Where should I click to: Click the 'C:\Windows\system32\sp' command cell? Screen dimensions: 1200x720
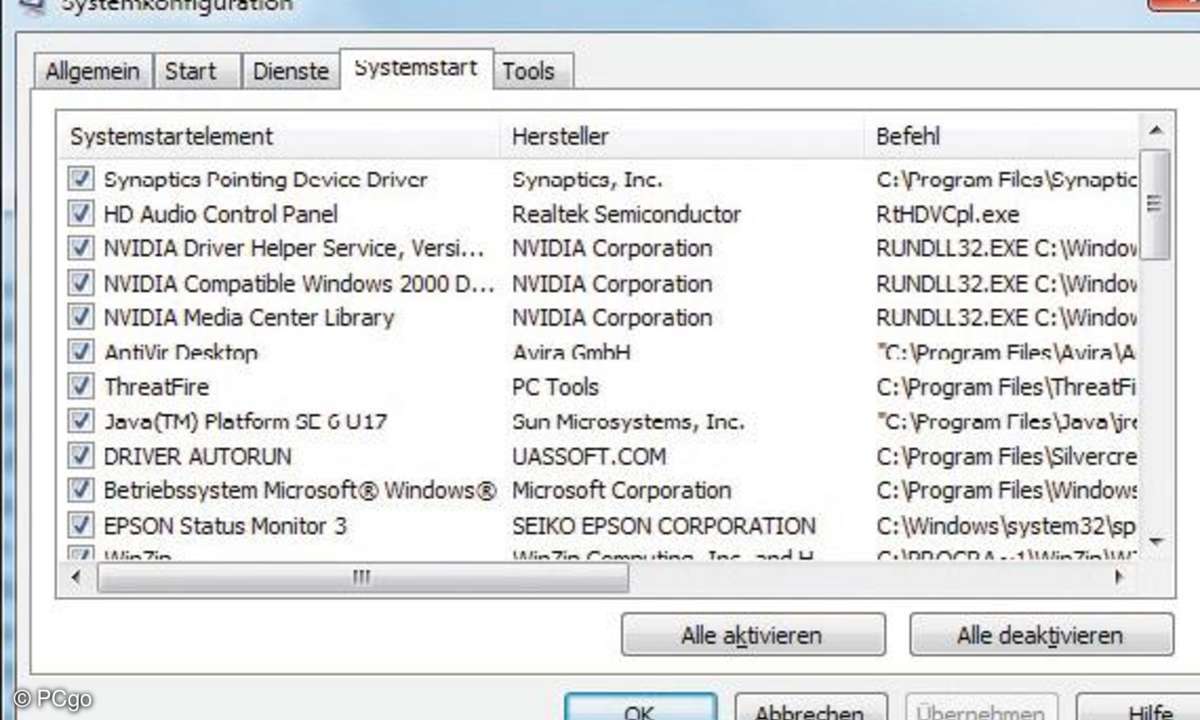click(1007, 525)
